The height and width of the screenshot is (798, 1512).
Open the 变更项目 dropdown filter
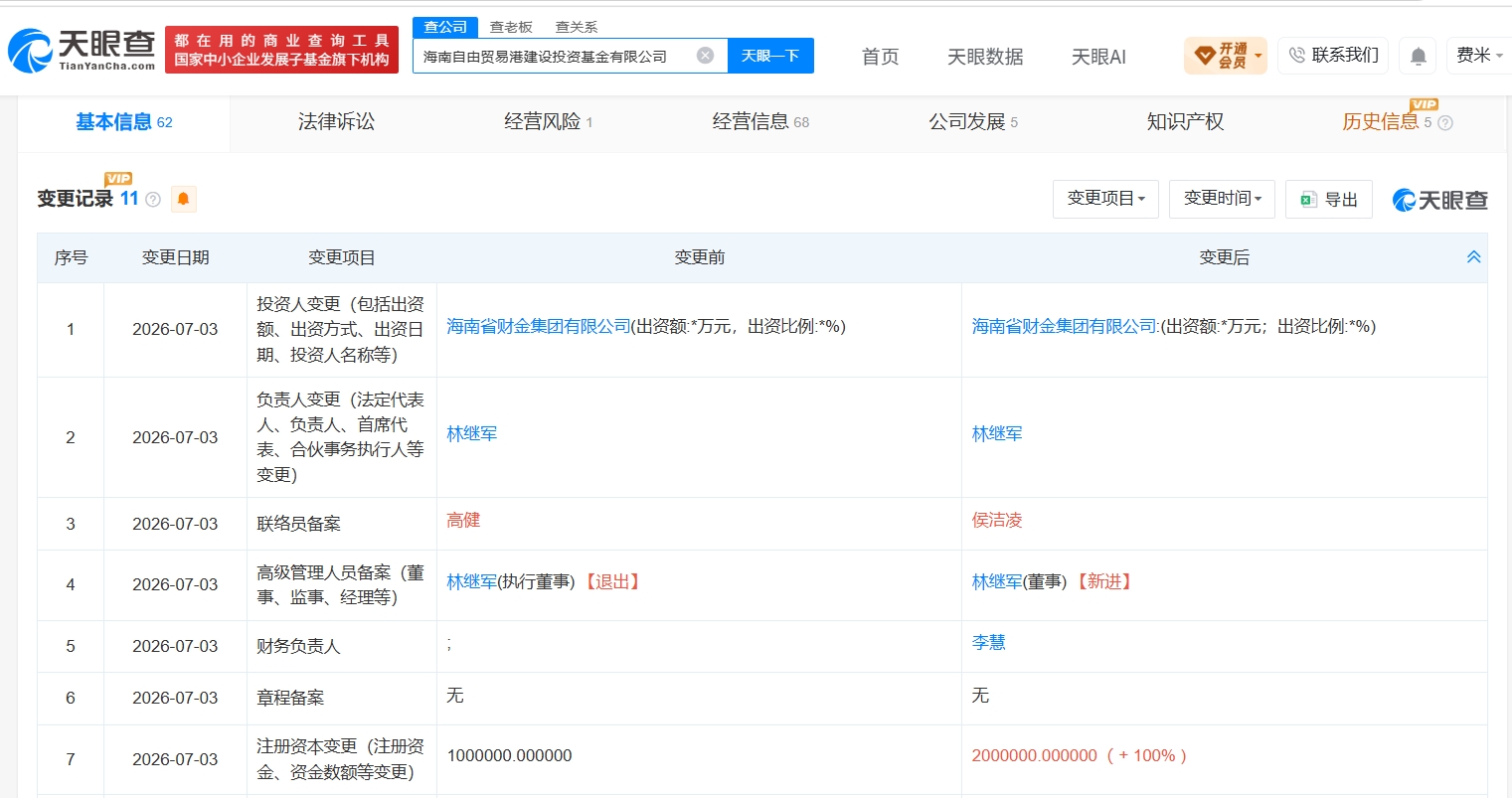[1105, 199]
